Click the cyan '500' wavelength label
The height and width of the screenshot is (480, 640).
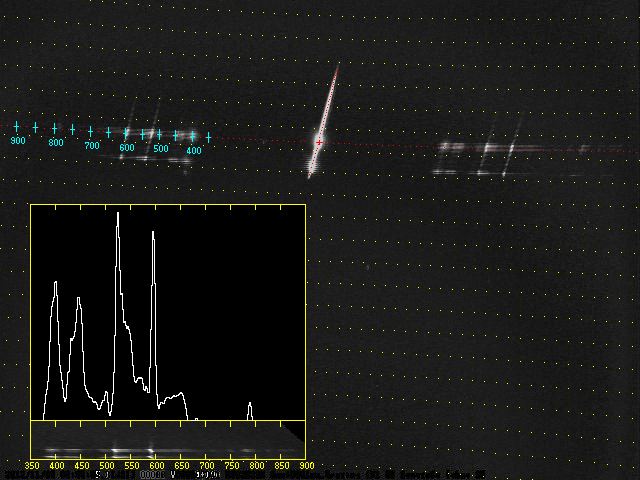point(161,149)
